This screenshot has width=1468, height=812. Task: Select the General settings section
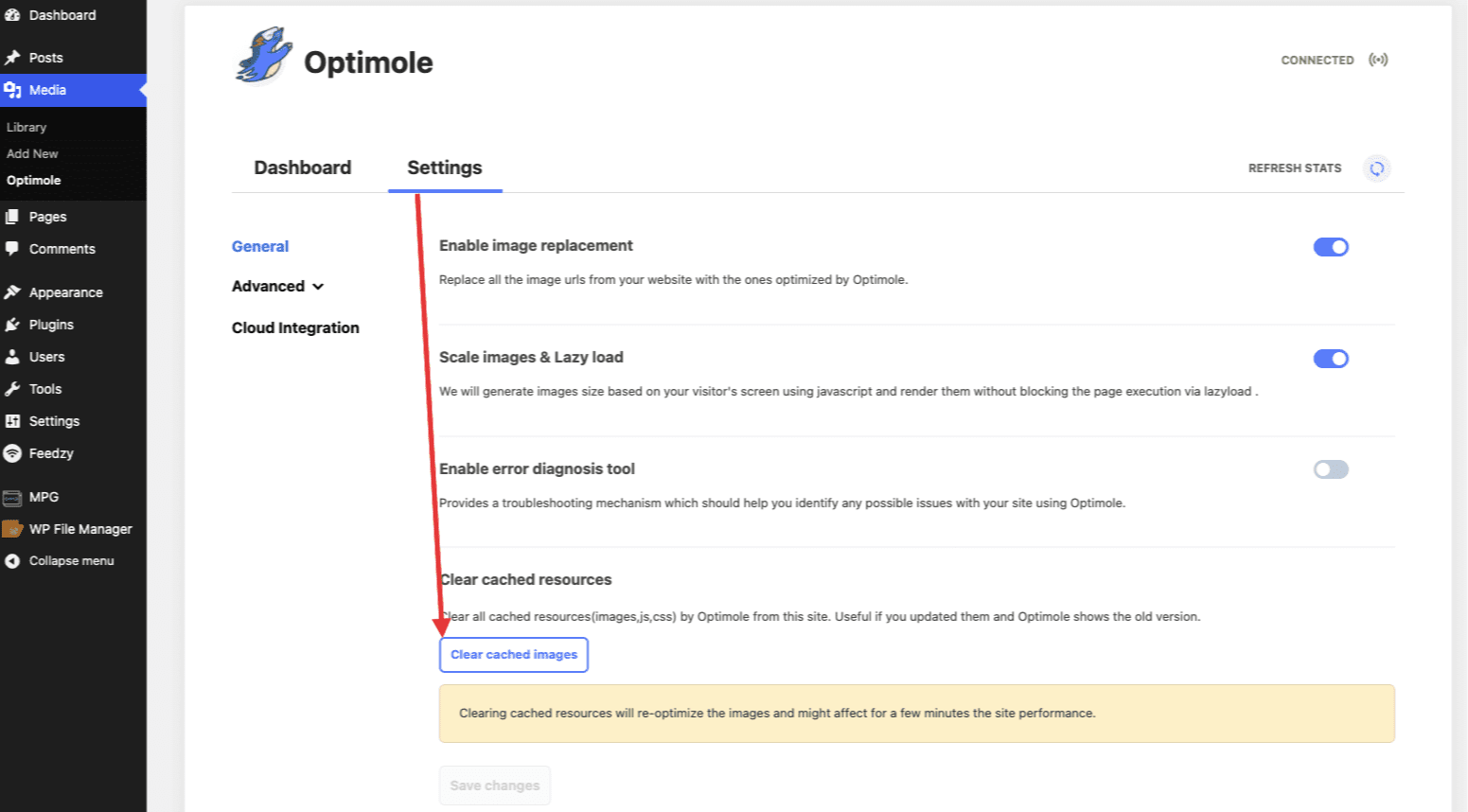point(260,246)
